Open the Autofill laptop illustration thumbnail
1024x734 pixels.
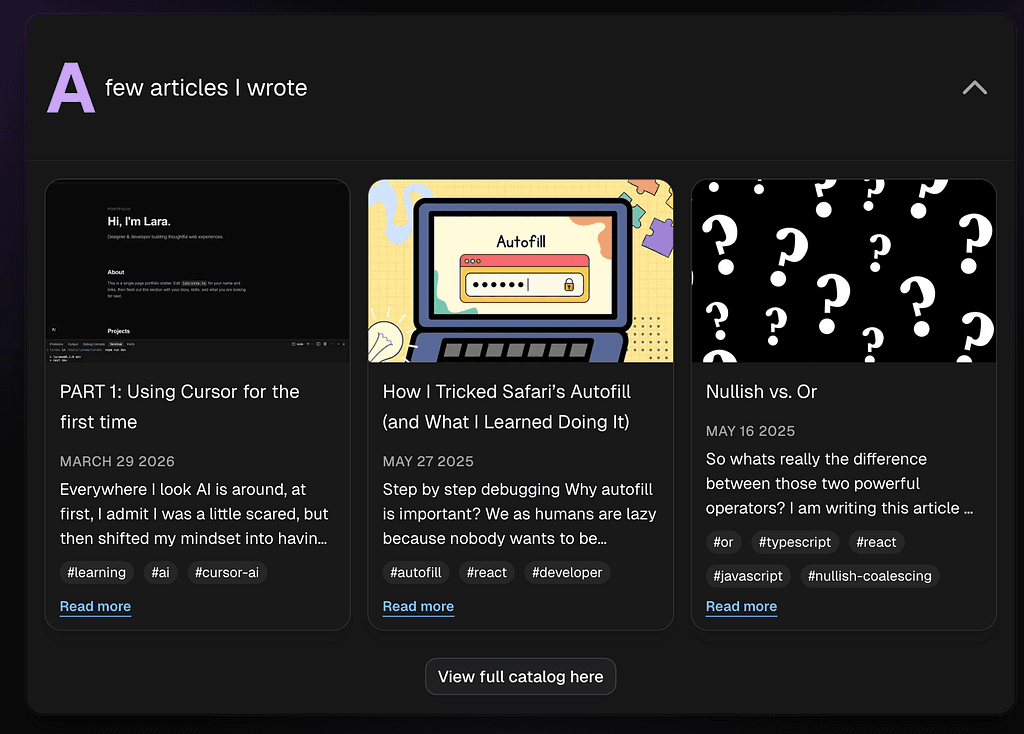pos(520,271)
